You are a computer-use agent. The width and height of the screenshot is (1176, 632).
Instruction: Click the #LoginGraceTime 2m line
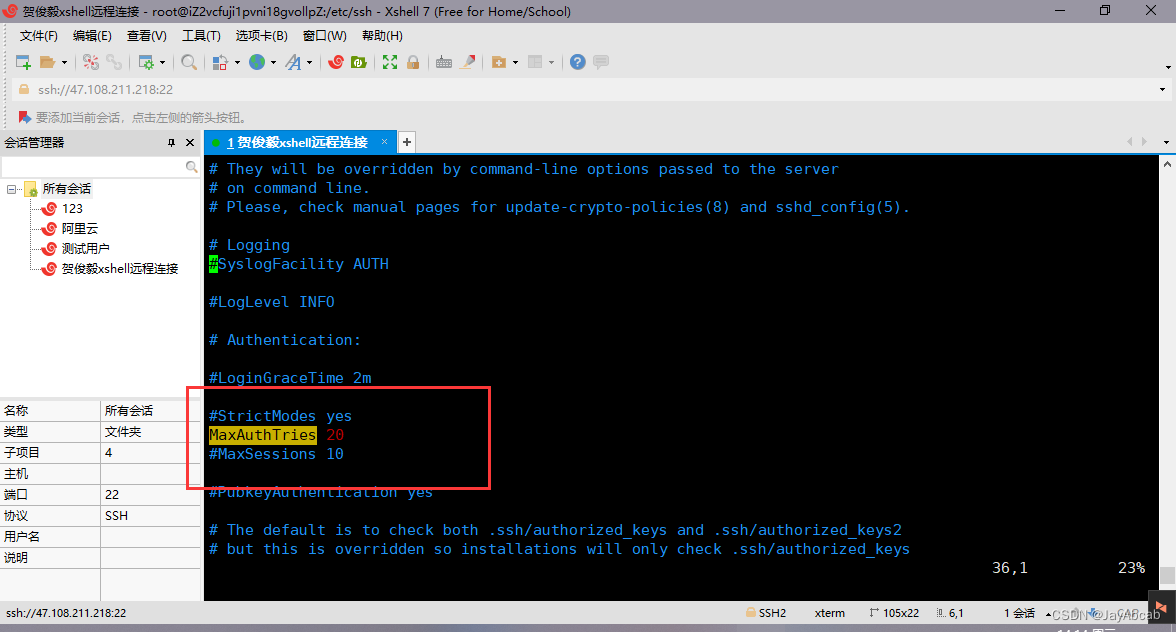click(x=290, y=378)
